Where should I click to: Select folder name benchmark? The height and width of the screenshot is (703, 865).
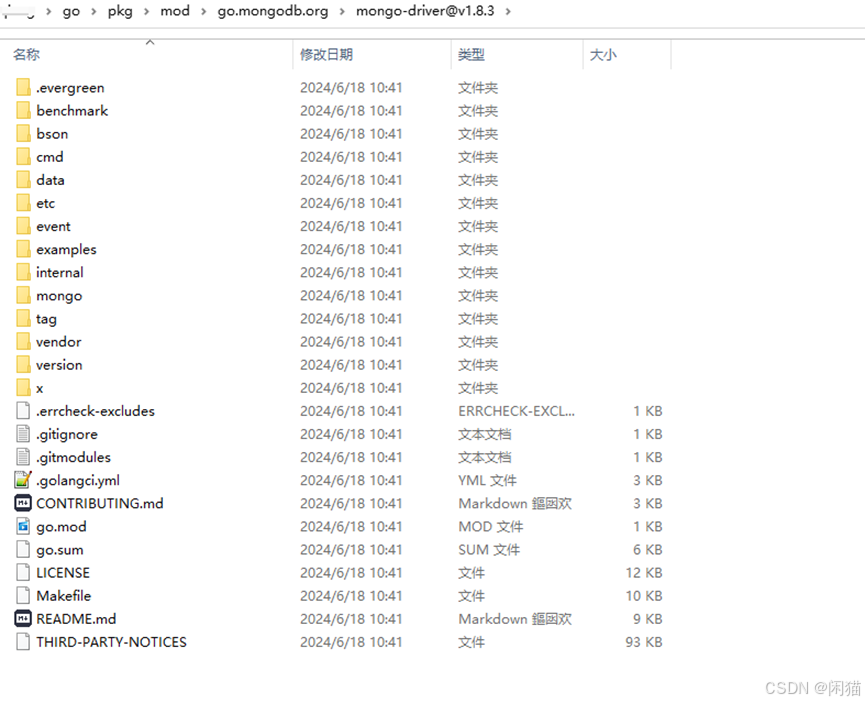pos(72,111)
